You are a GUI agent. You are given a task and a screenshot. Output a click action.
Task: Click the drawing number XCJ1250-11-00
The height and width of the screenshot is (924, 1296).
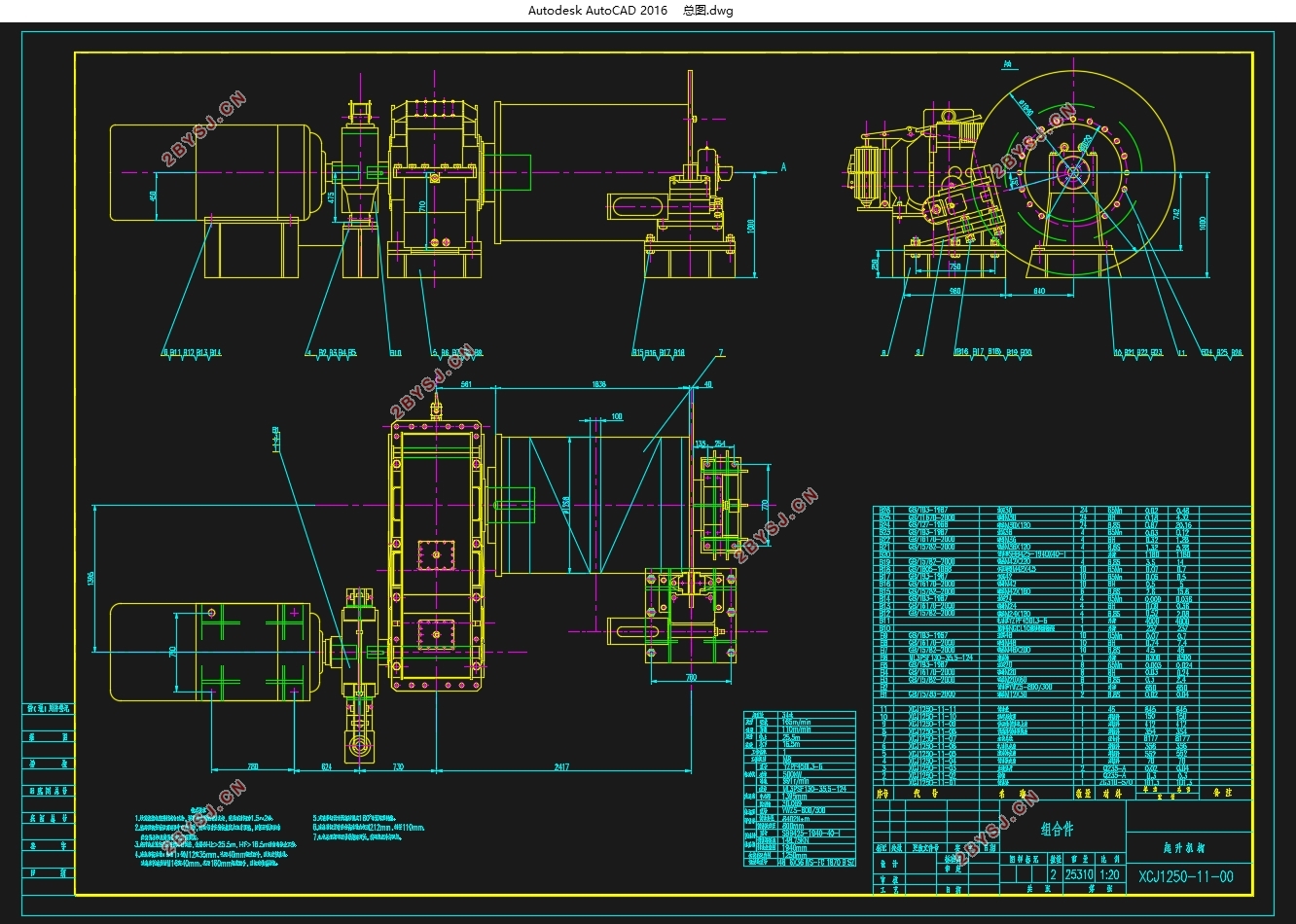1186,876
